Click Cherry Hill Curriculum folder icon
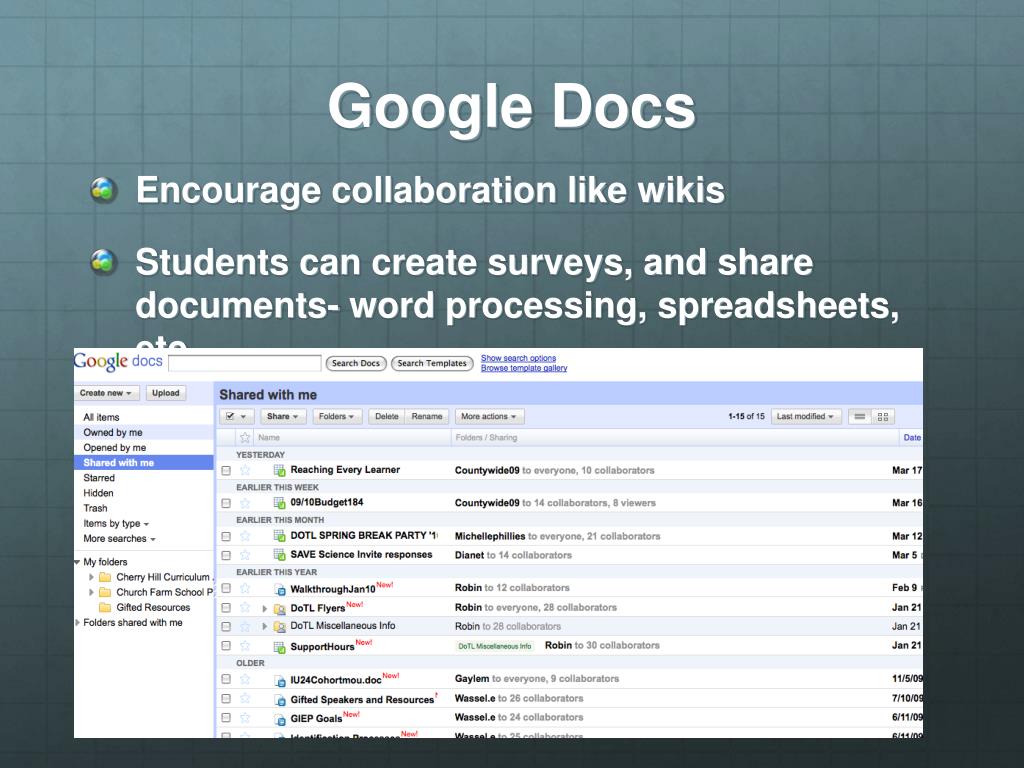Image resolution: width=1024 pixels, height=768 pixels. click(x=104, y=577)
